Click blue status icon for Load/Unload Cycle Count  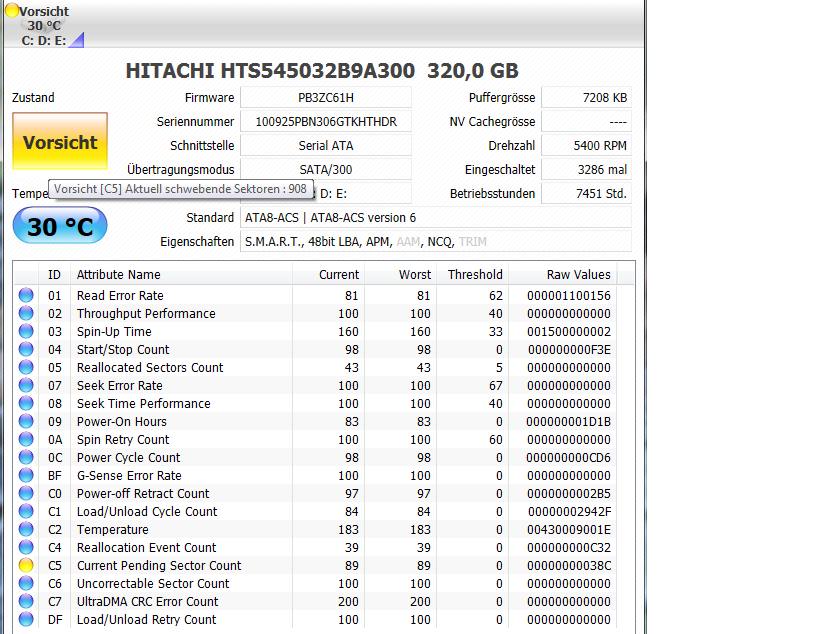coord(26,511)
